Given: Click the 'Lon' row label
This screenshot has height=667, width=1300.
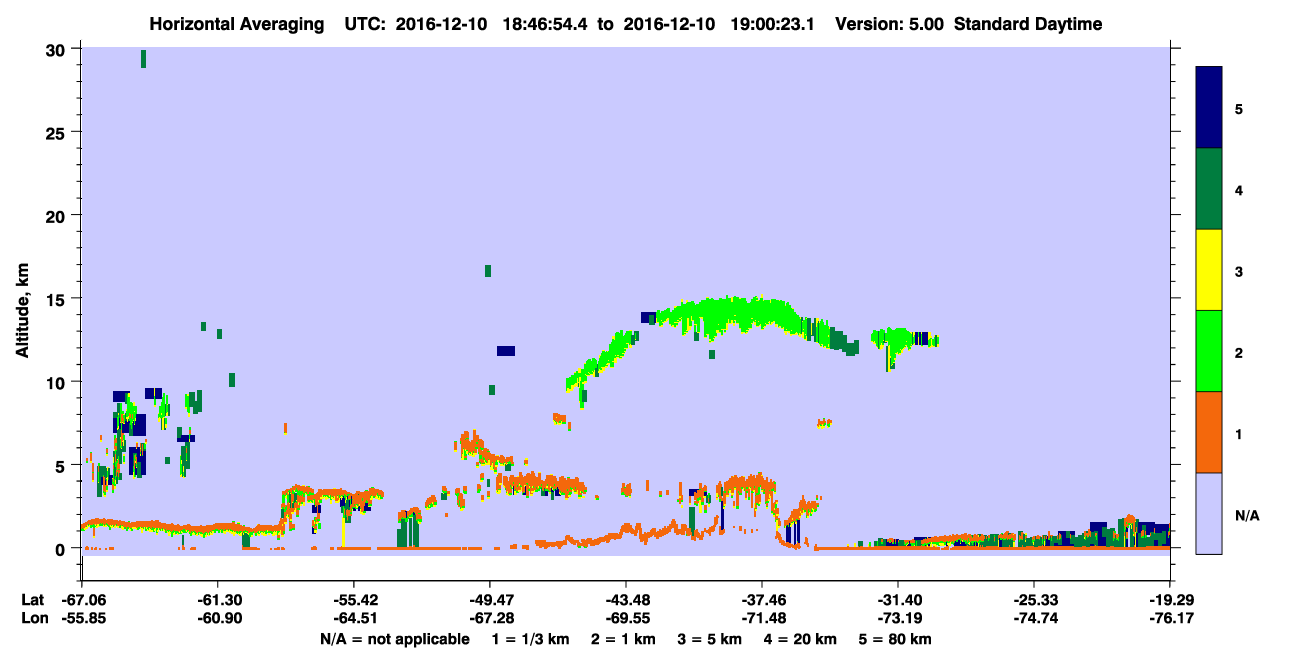Looking at the screenshot, I should coord(33,618).
